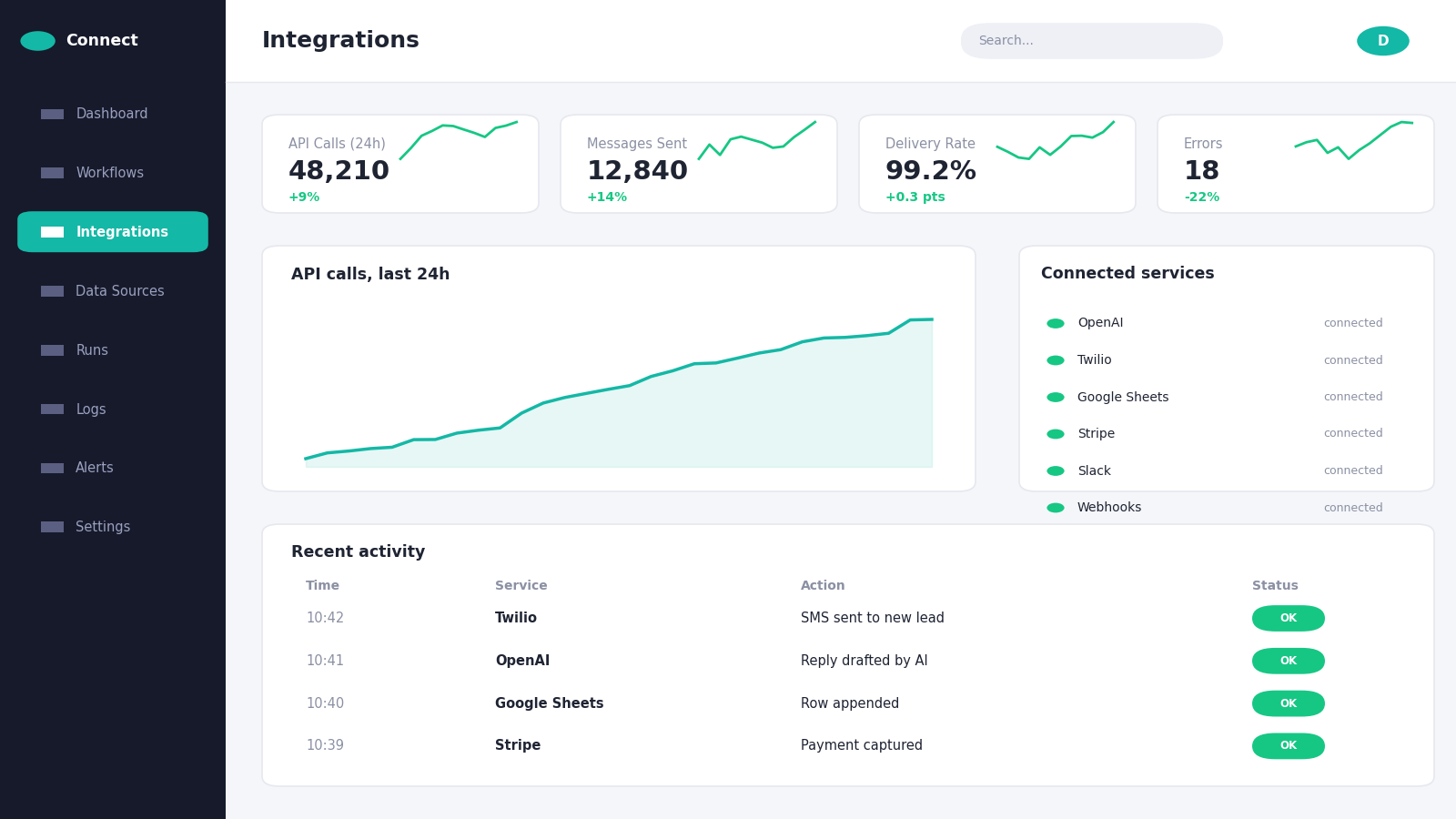Open Data Sources section
The width and height of the screenshot is (1456, 819).
[x=113, y=291]
